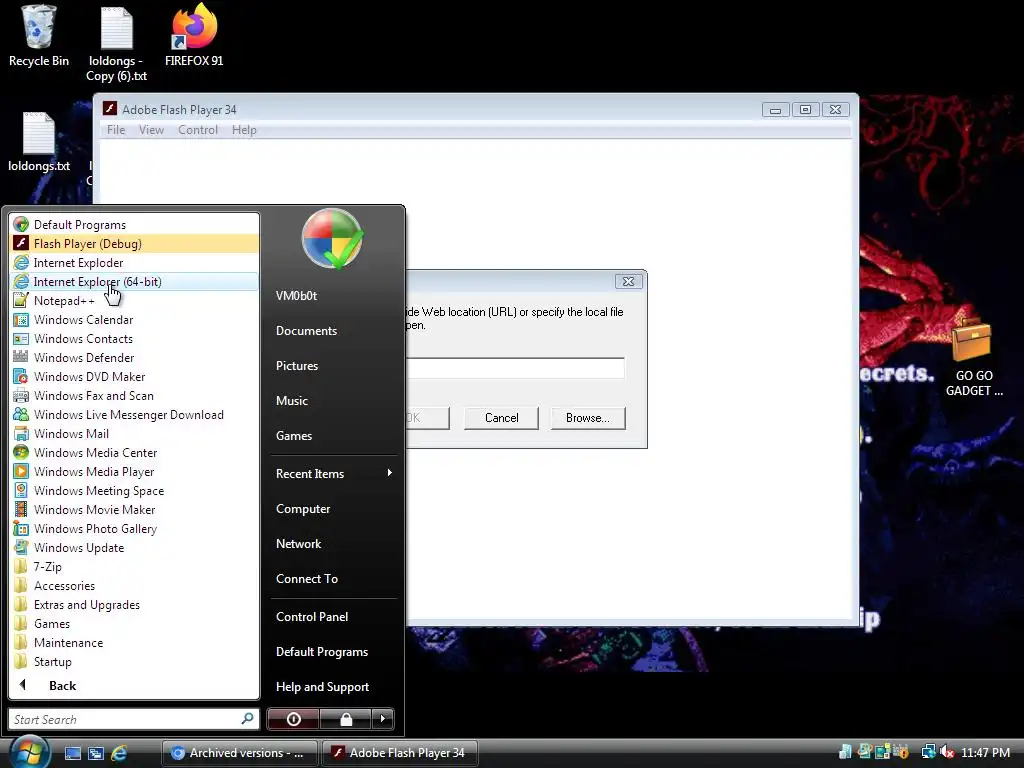Expand Extras and Upgrades folder
The image size is (1024, 768).
point(135,603)
